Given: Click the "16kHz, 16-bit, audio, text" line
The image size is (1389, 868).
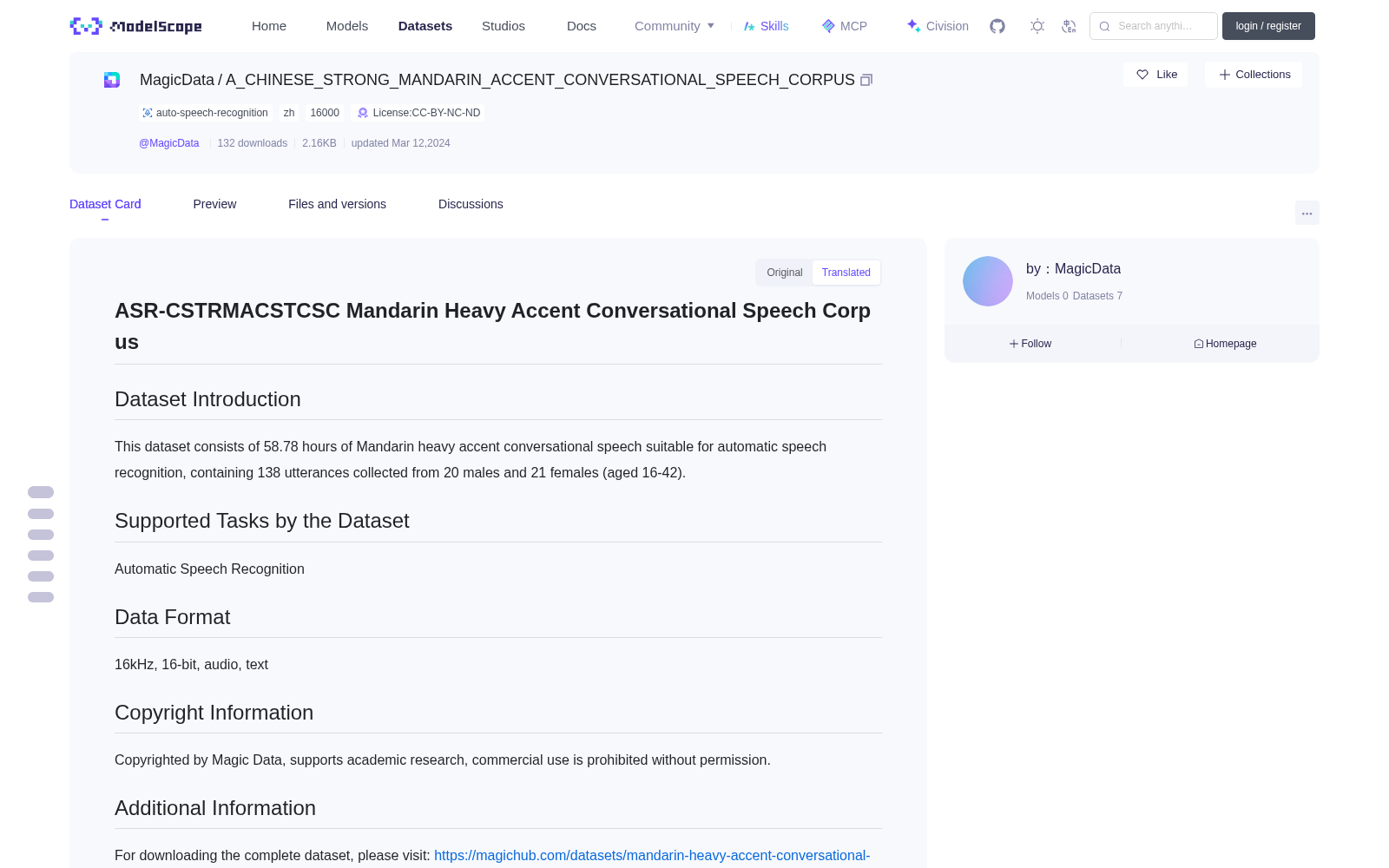Looking at the screenshot, I should [x=191, y=664].
